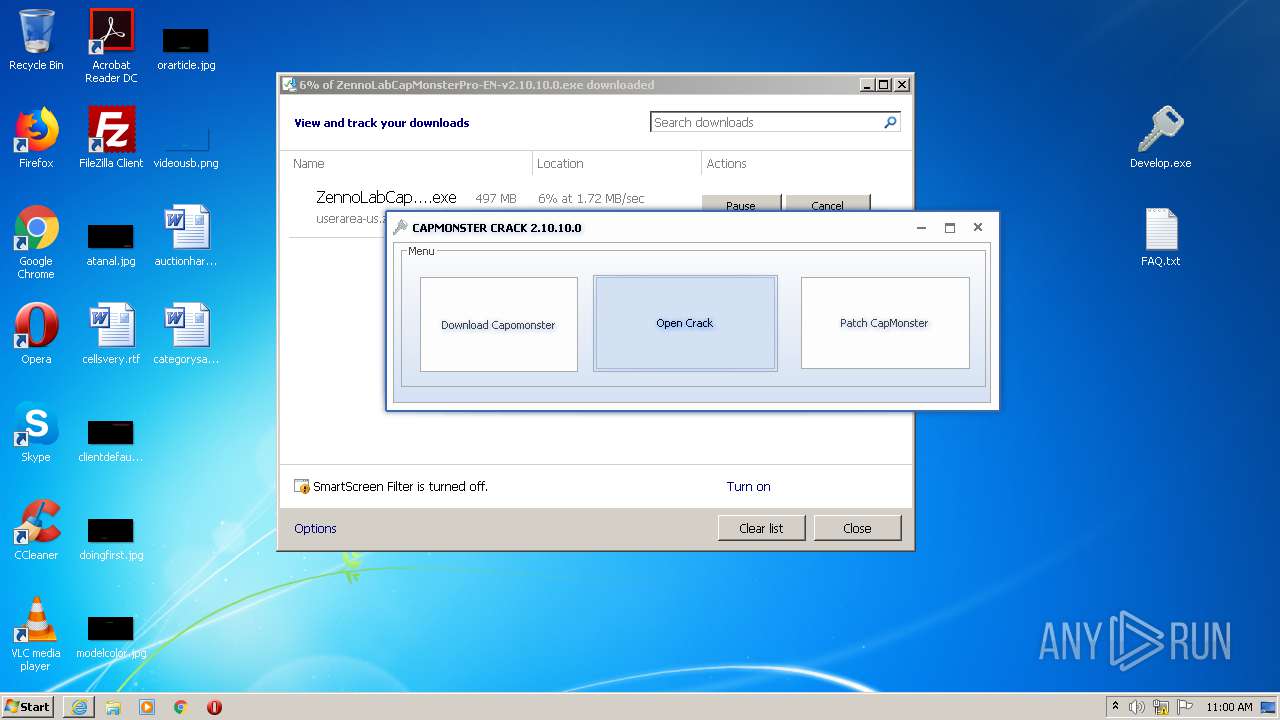Minimize the CAPMONSTER CRACK window
1280x720 pixels.
[921, 227]
